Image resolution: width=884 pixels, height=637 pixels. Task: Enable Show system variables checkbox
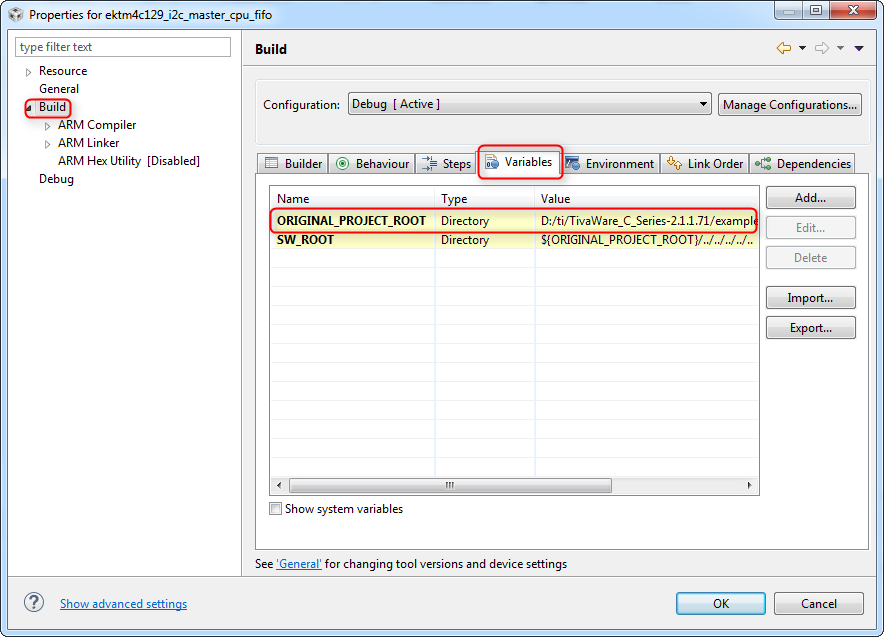pos(276,508)
